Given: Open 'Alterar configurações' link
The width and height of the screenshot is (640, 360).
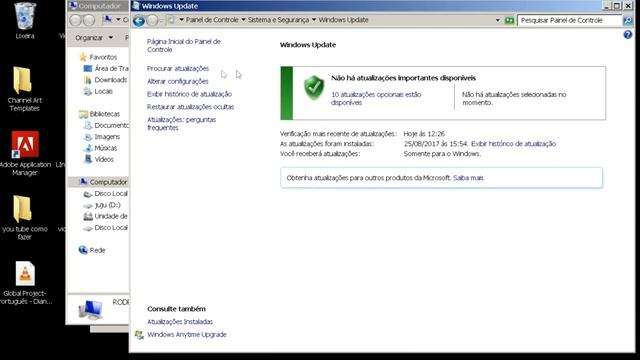Looking at the screenshot, I should pyautogui.click(x=178, y=81).
